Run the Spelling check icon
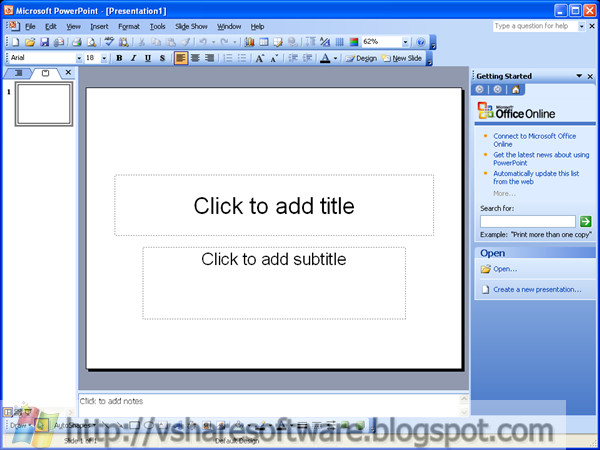Viewport: 600px width, 450px height. [x=109, y=42]
